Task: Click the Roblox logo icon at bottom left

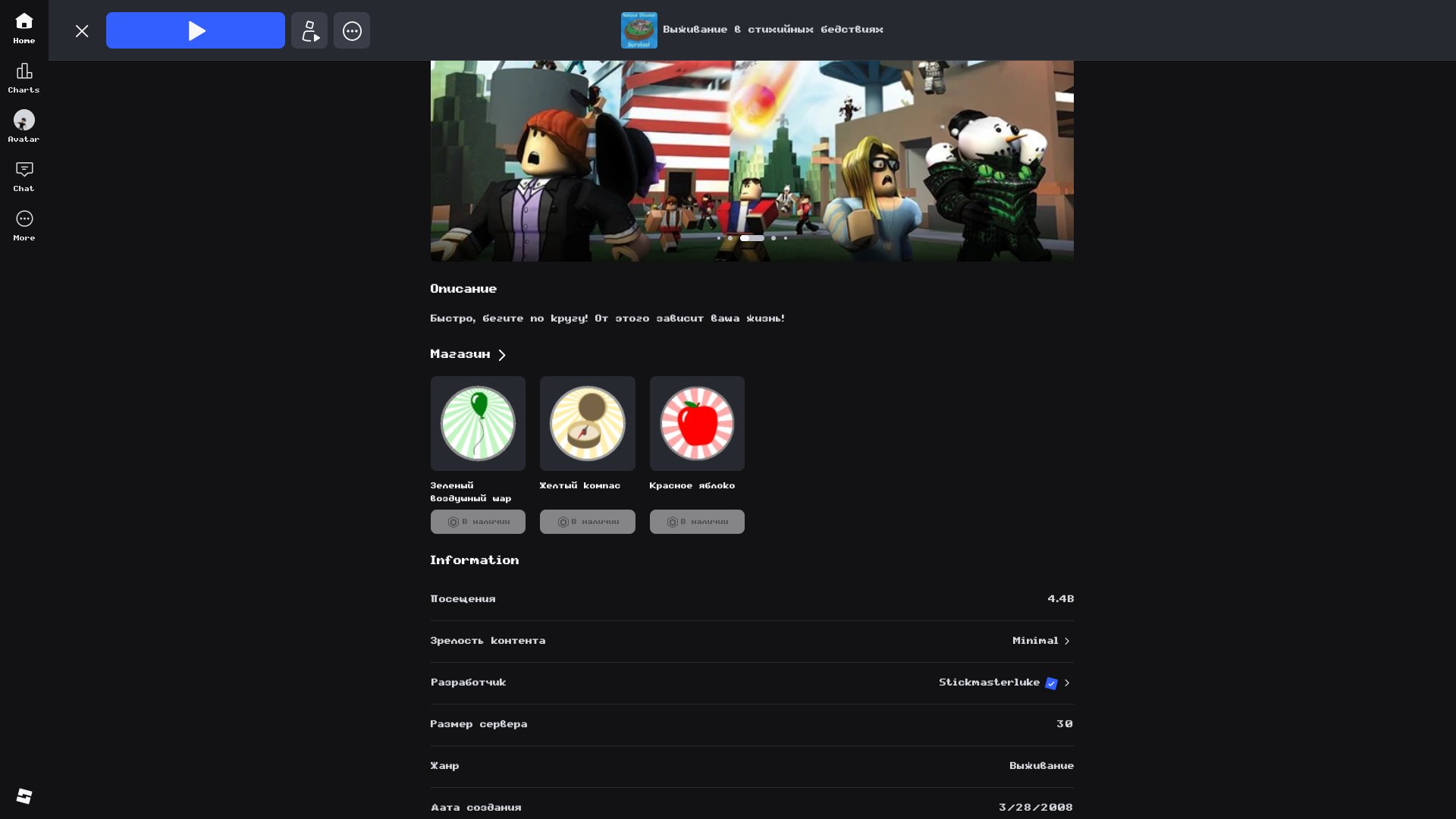Action: [x=24, y=795]
